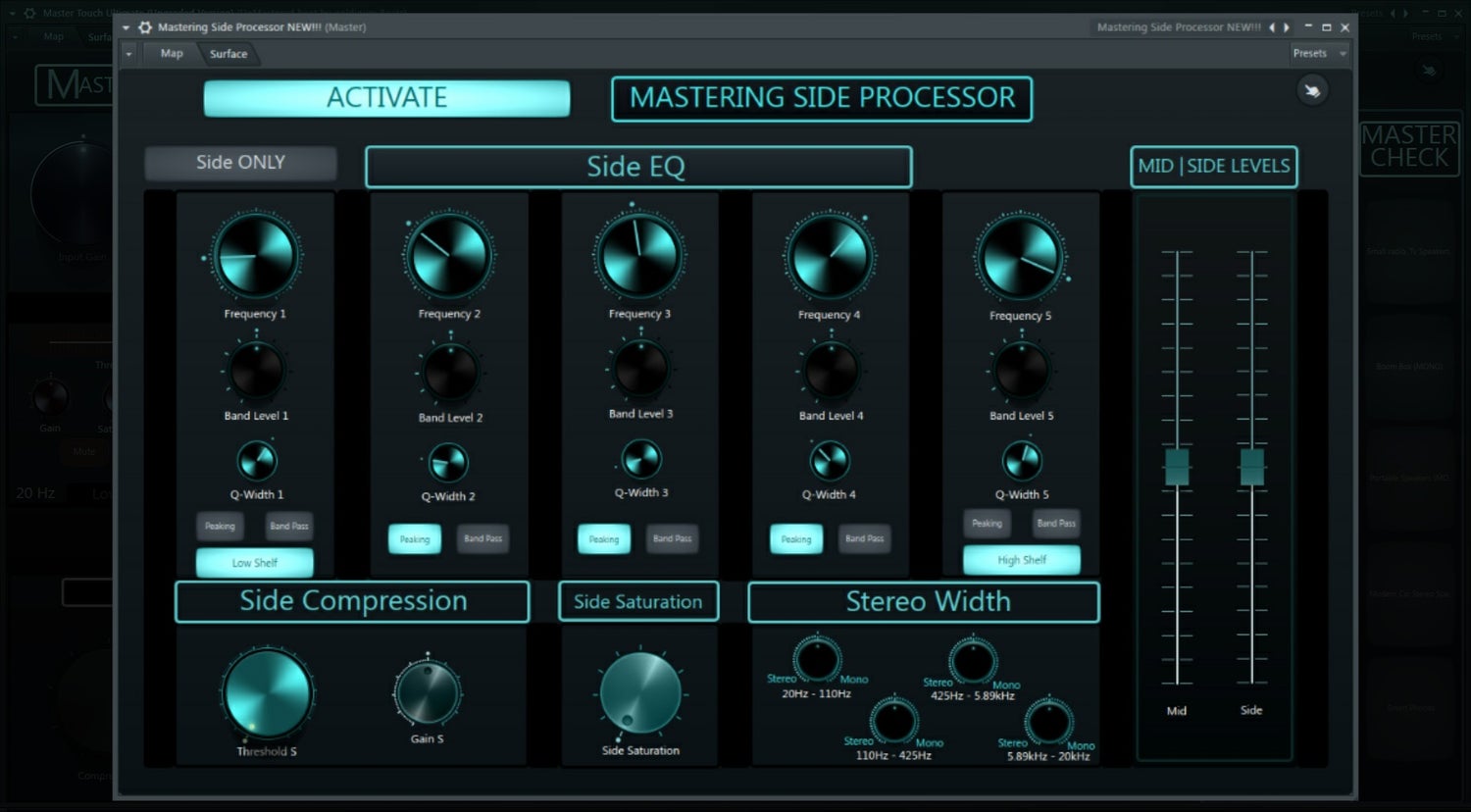
Task: Switch to the Map tab
Action: (x=171, y=53)
